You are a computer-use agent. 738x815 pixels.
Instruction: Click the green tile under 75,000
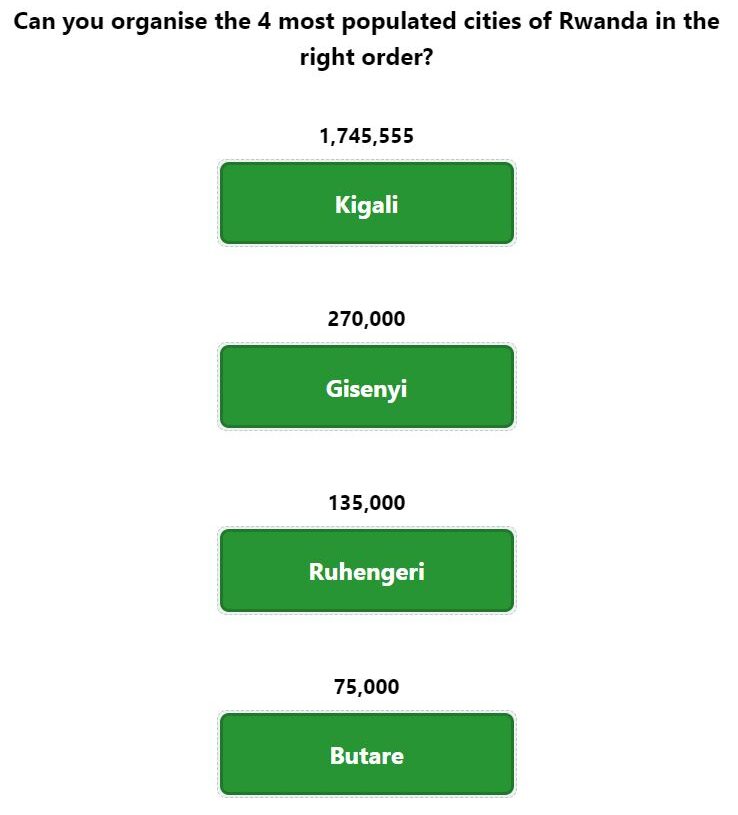pyautogui.click(x=367, y=754)
